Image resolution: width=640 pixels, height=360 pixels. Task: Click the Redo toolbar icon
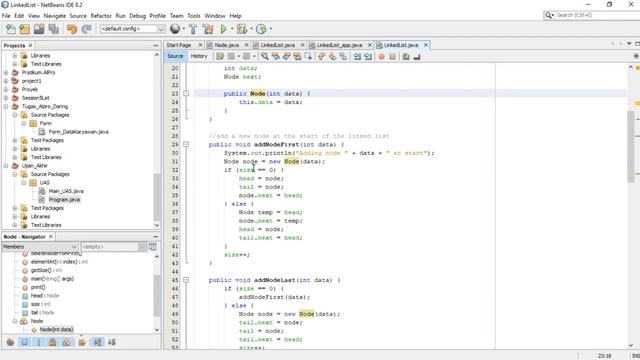point(87,29)
